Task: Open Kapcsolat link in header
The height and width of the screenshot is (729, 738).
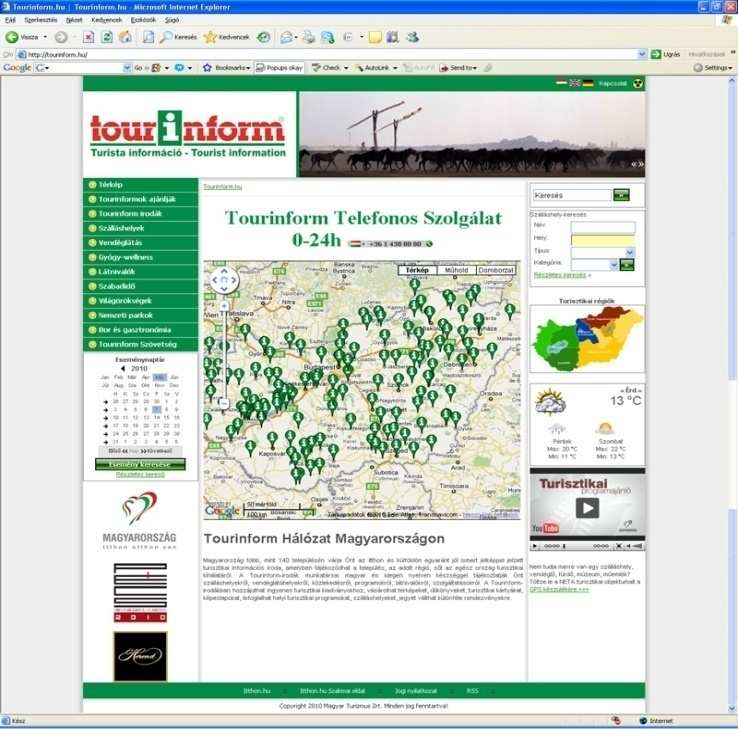Action: click(x=612, y=83)
